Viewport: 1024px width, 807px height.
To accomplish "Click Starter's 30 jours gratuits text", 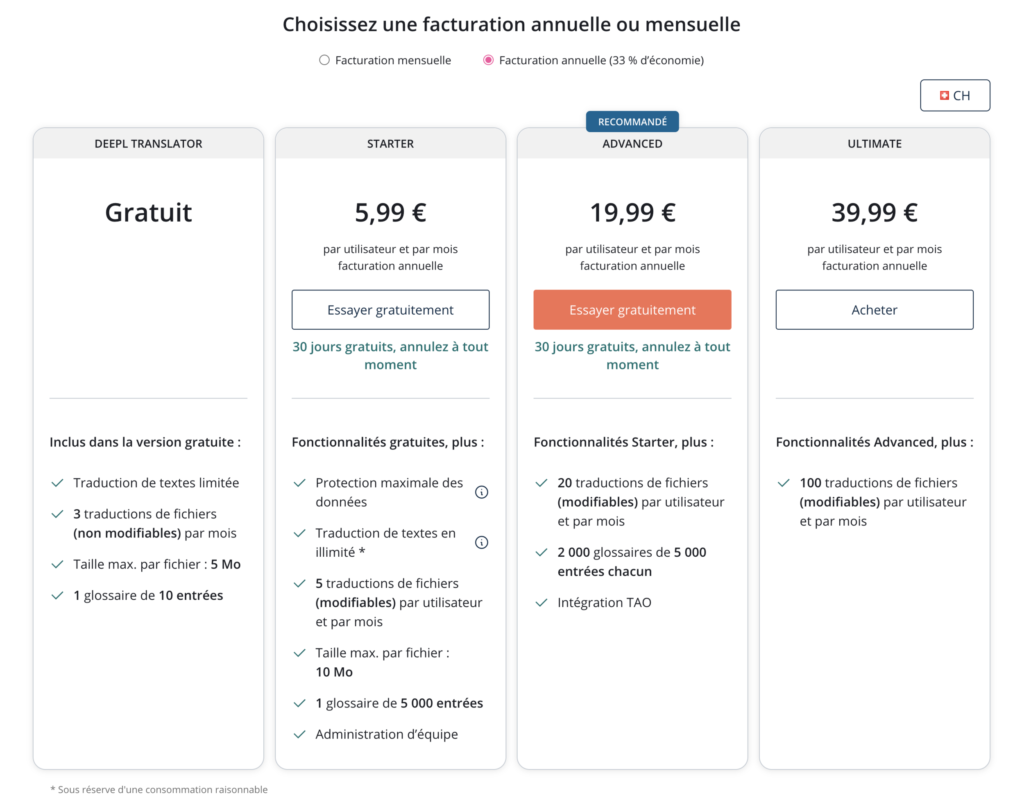I will 391,356.
